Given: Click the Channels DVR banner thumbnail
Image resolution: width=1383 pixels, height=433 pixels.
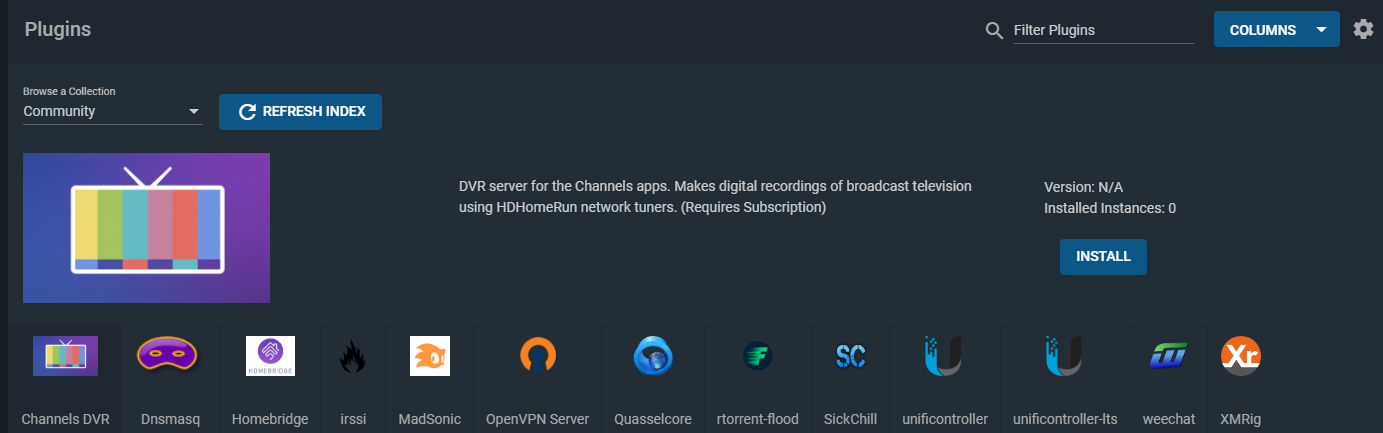Looking at the screenshot, I should pyautogui.click(x=146, y=227).
